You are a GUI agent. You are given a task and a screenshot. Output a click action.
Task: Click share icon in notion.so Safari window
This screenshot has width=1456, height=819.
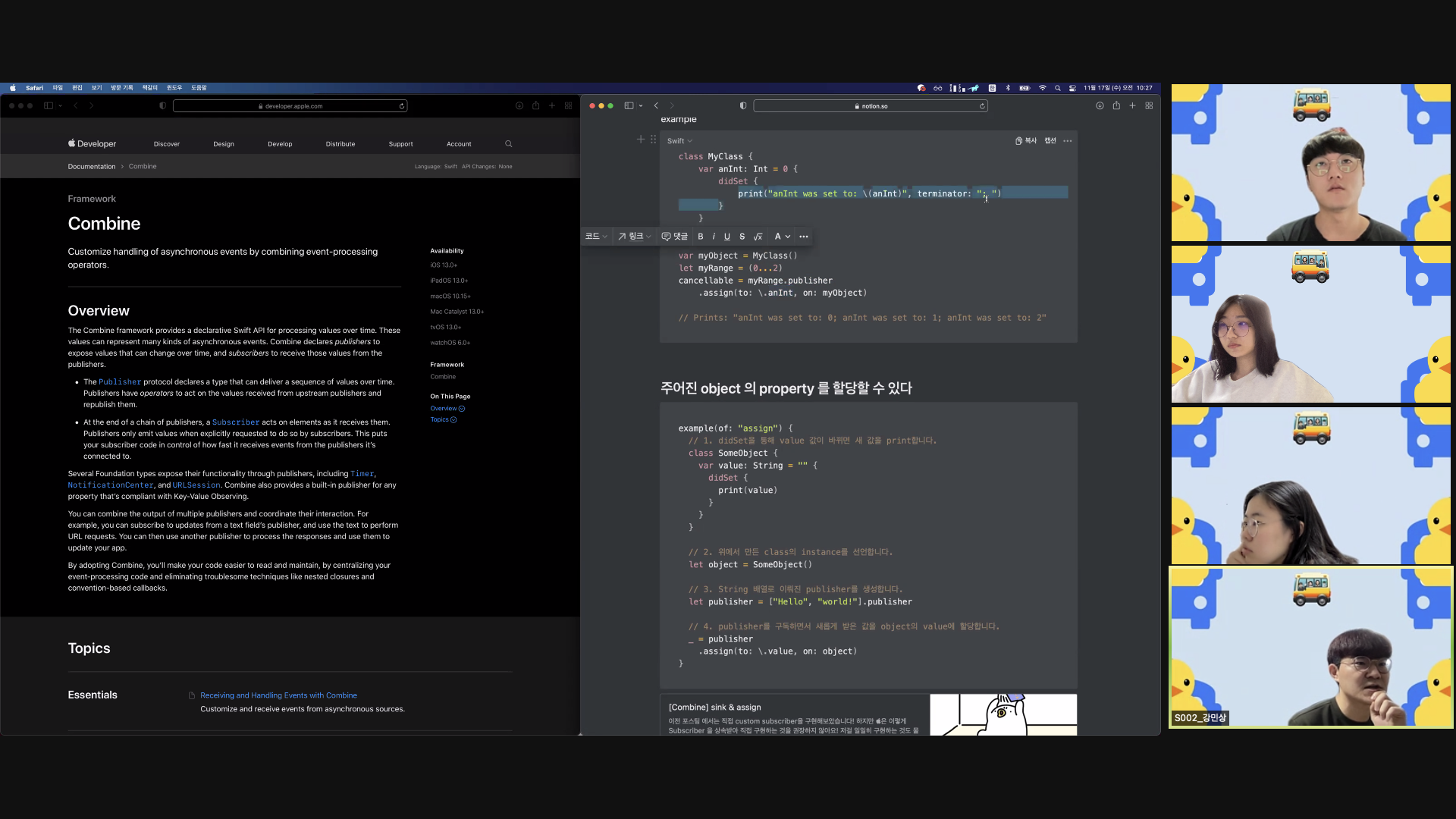click(x=1116, y=106)
